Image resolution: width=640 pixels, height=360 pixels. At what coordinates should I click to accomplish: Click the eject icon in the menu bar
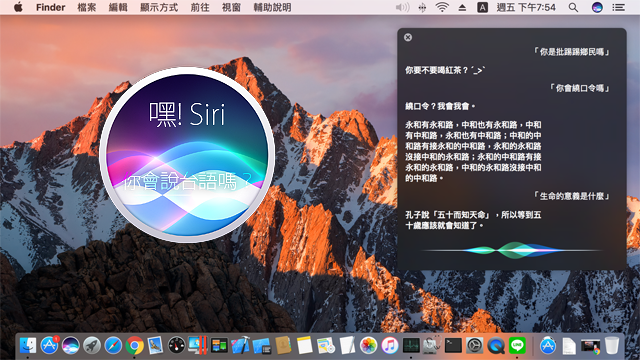pos(462,7)
